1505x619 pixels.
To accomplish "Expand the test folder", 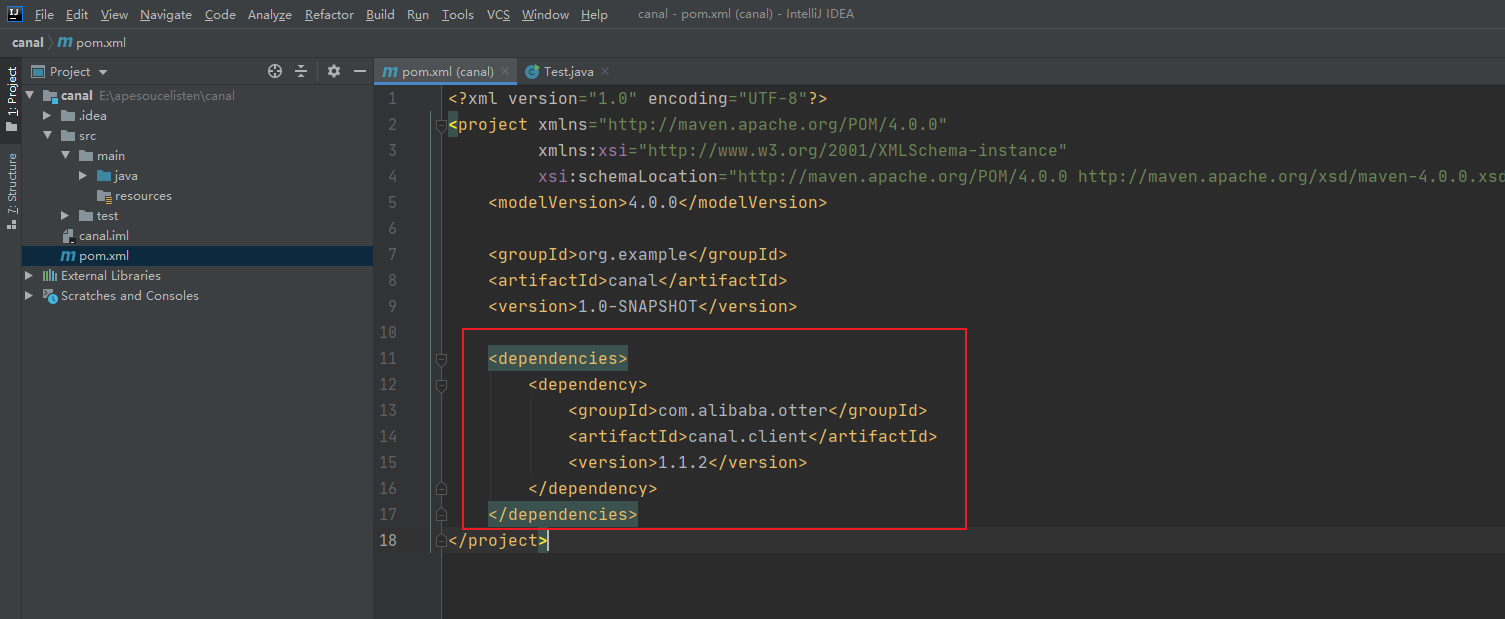I will [65, 216].
